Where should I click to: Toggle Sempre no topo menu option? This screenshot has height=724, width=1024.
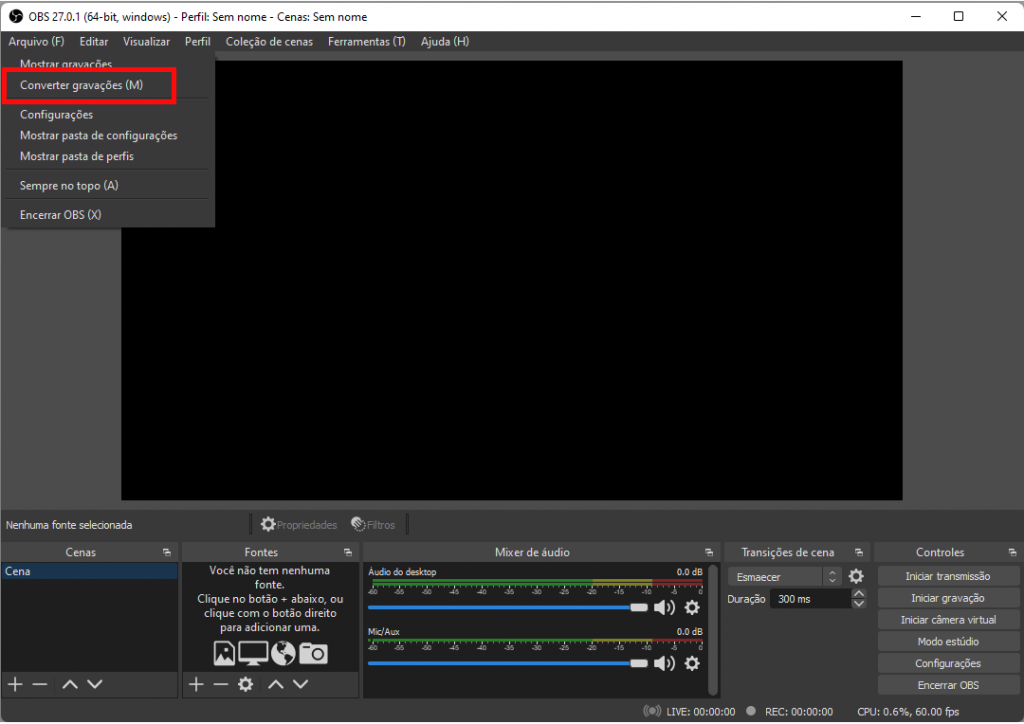click(69, 186)
